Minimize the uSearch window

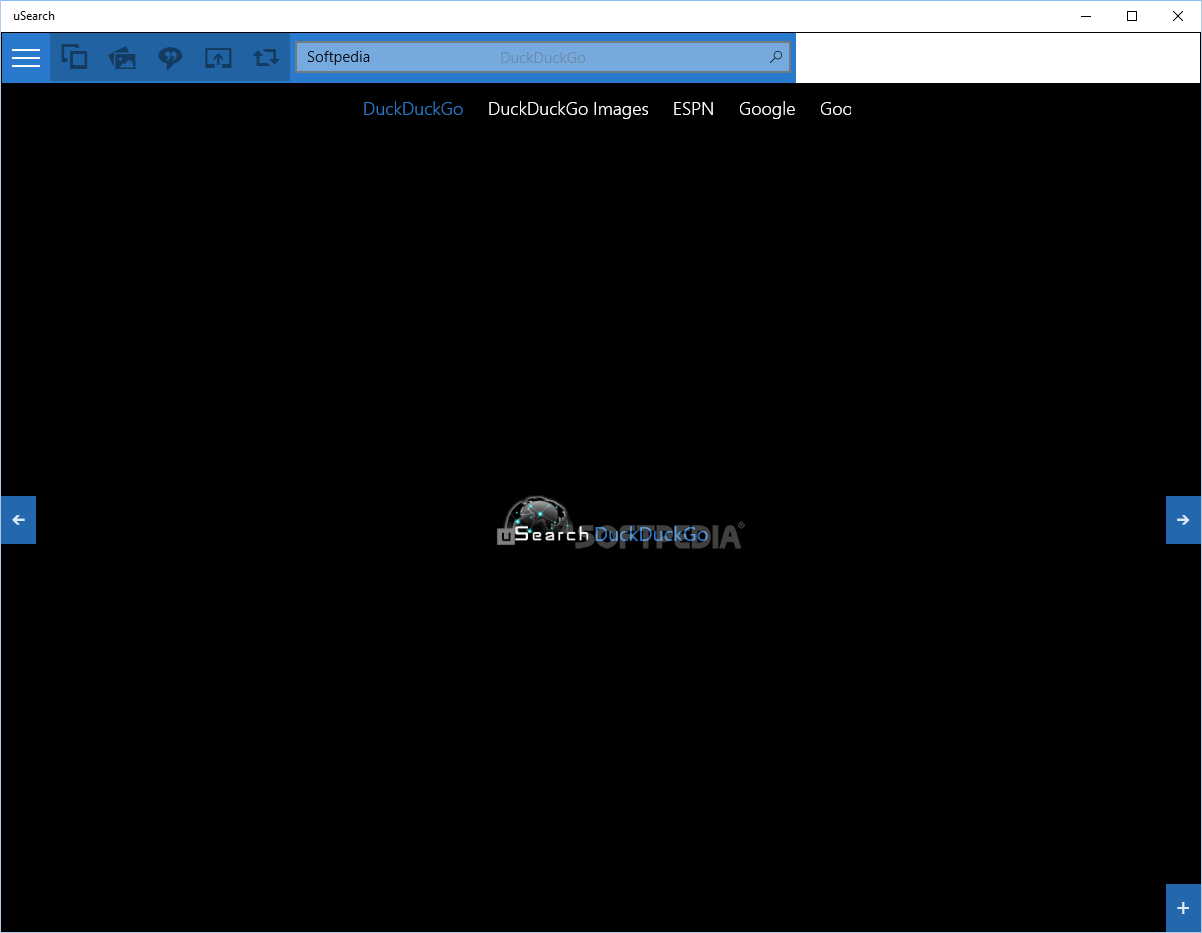[1086, 16]
